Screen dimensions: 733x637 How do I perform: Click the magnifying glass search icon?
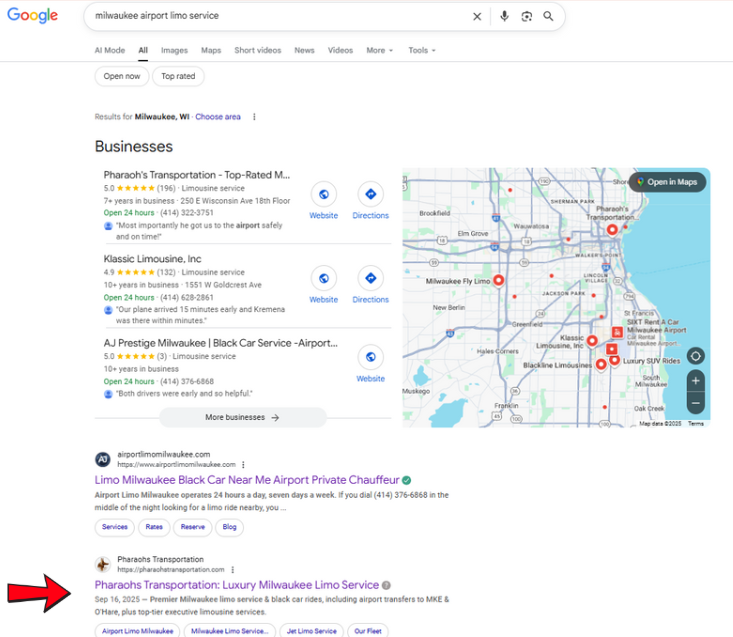[548, 17]
